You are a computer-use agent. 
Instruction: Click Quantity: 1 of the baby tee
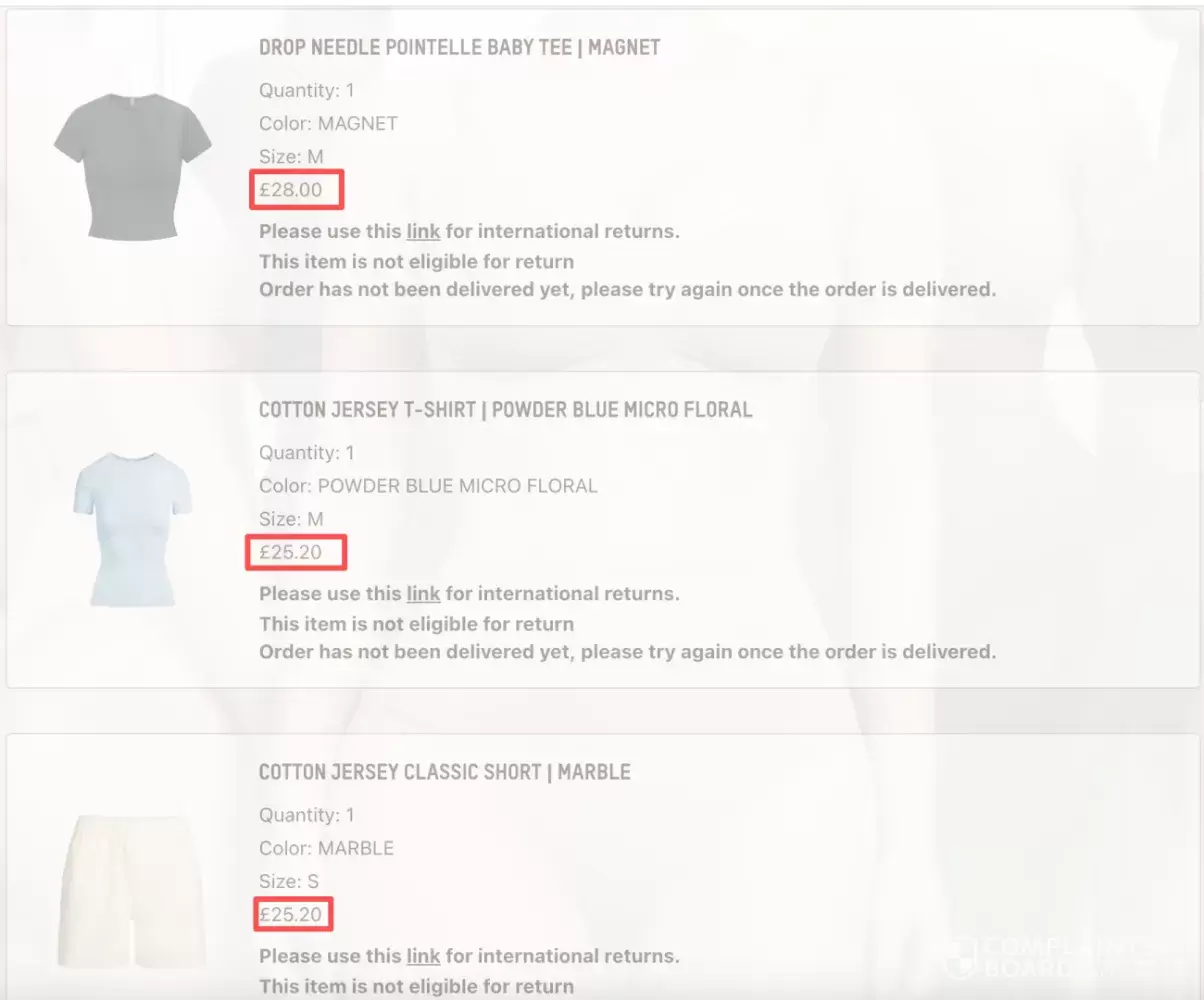[x=307, y=90]
